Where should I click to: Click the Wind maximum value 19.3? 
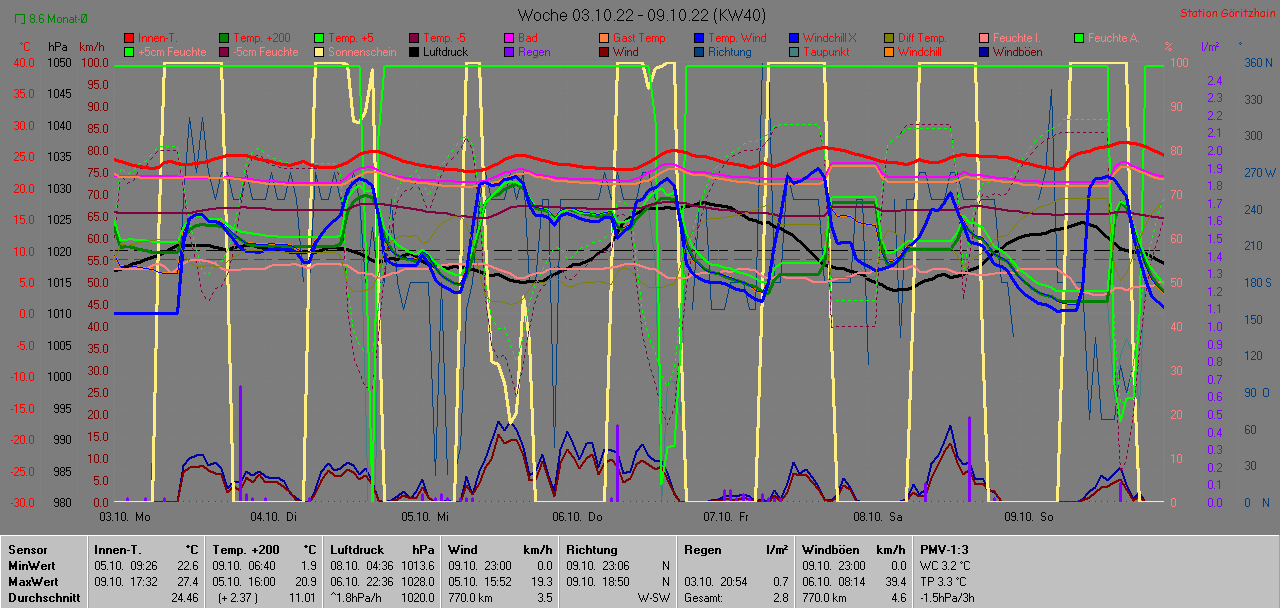tap(541, 581)
